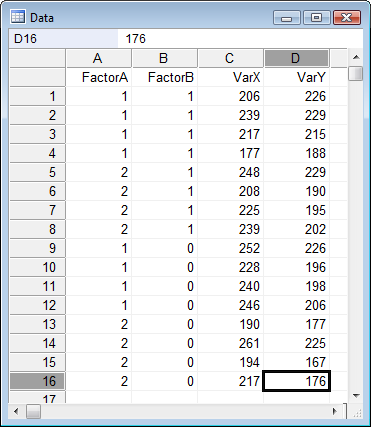This screenshot has height=427, width=371.
Task: Click VarY cell with value 167
Action: (x=297, y=362)
